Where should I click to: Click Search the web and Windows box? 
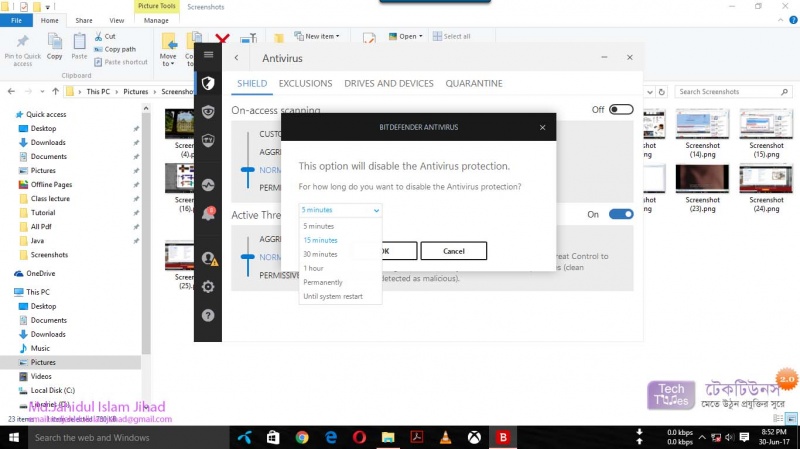point(128,437)
